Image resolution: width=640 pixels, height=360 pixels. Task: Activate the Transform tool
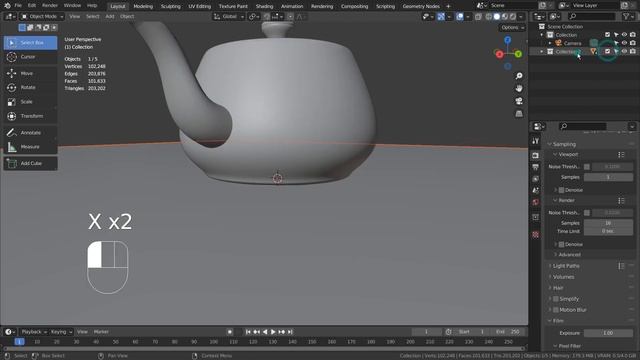(31, 116)
